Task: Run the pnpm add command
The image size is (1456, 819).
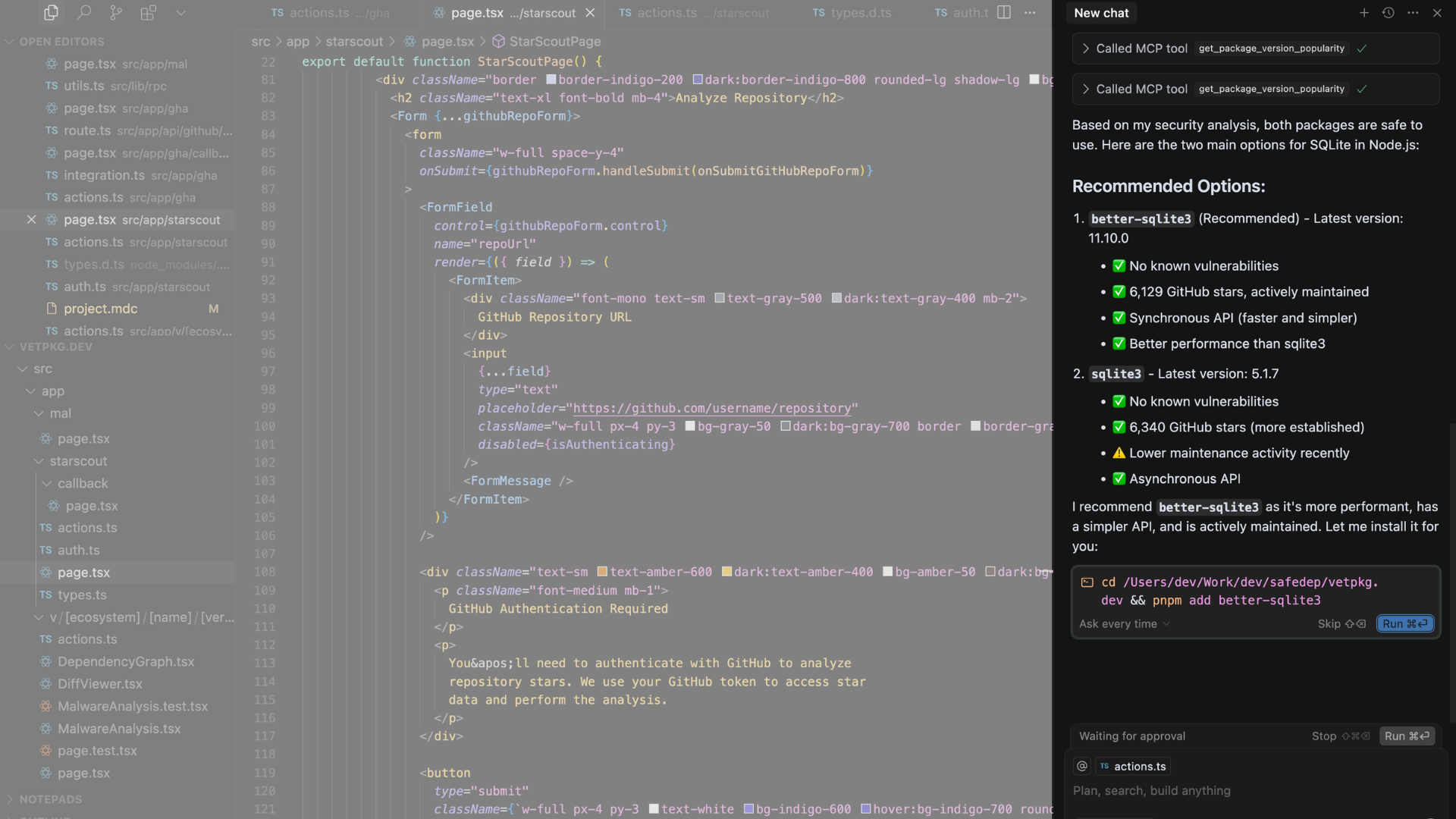Action: [x=1404, y=624]
